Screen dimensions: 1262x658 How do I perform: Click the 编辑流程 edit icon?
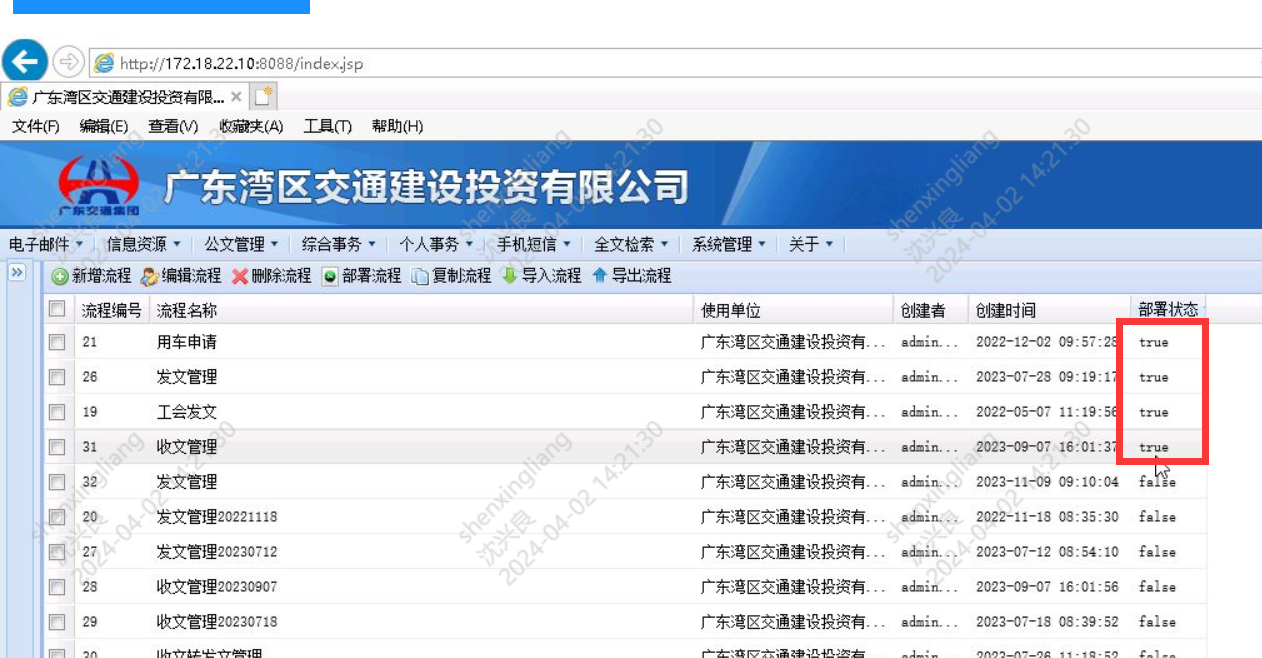click(x=149, y=276)
